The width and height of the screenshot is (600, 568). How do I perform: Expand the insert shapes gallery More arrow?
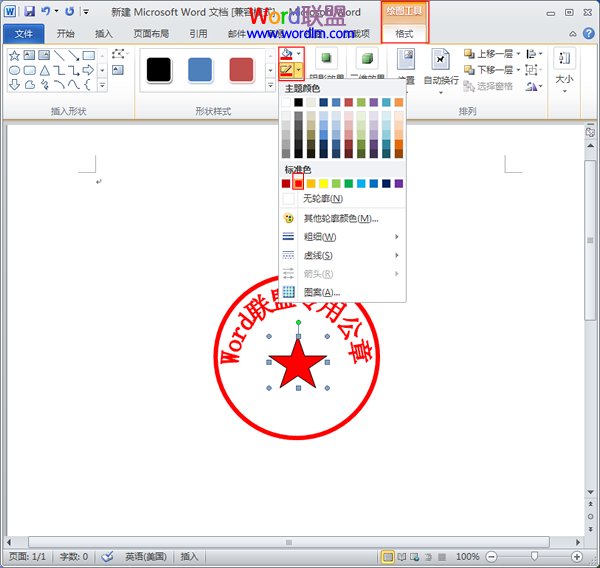102,85
